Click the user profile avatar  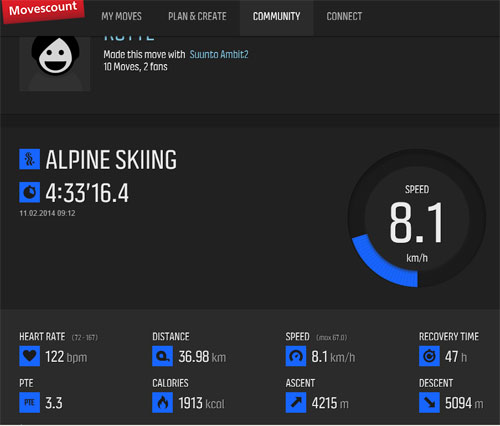click(x=55, y=63)
